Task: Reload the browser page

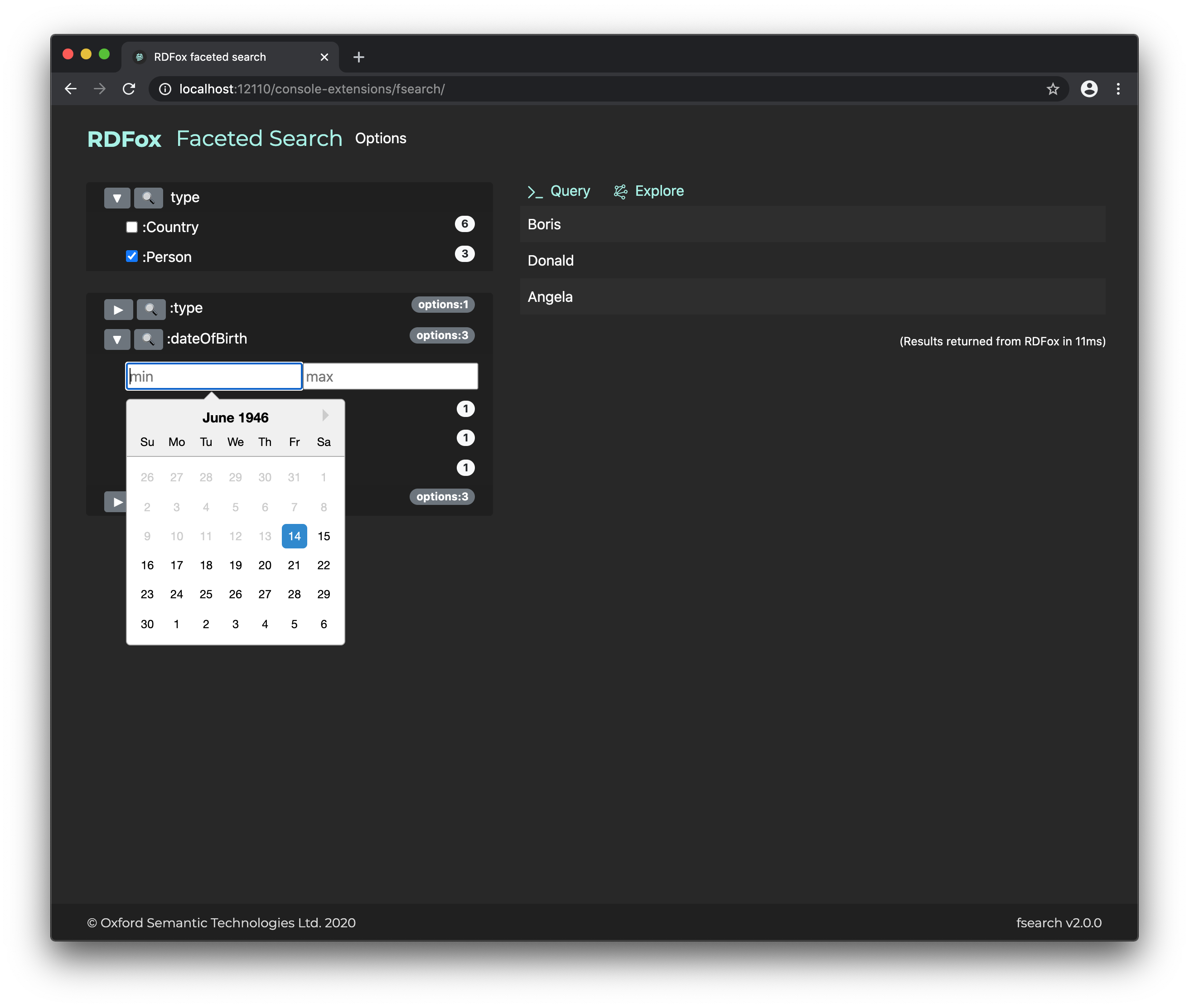Action: click(129, 89)
